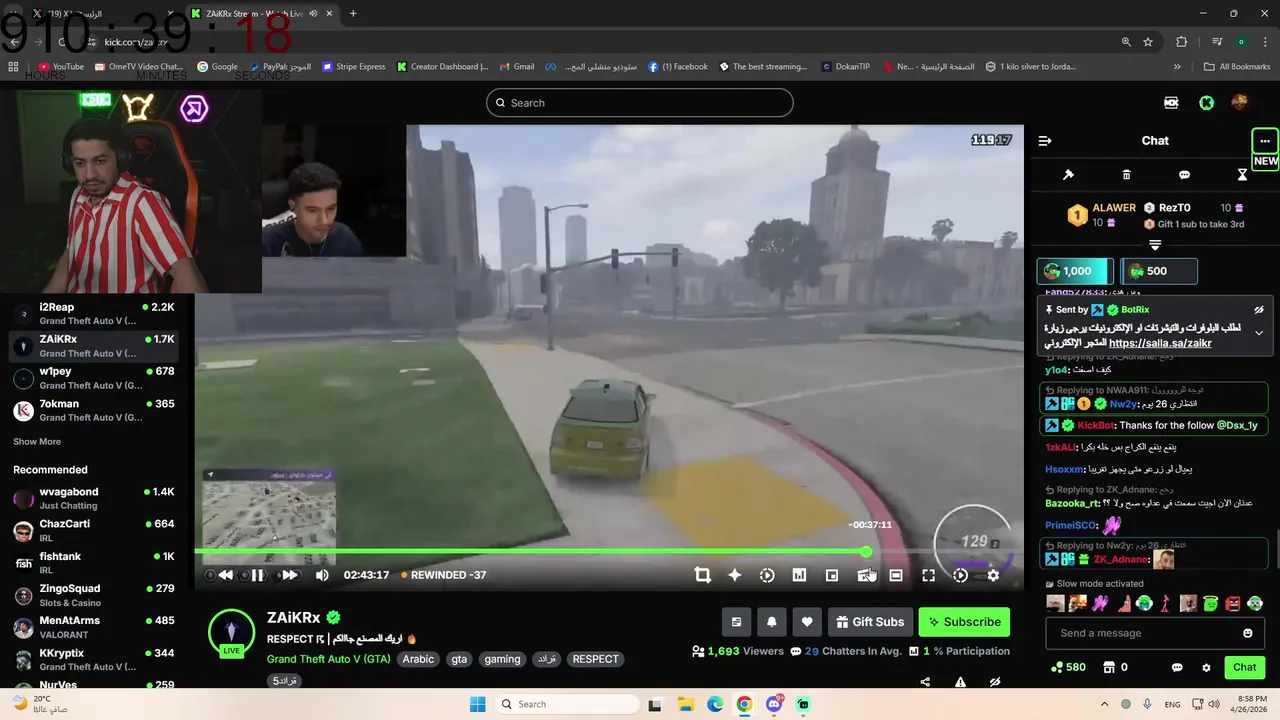The width and height of the screenshot is (1280, 720).
Task: Open chat settings gear below message box
Action: (x=1206, y=667)
